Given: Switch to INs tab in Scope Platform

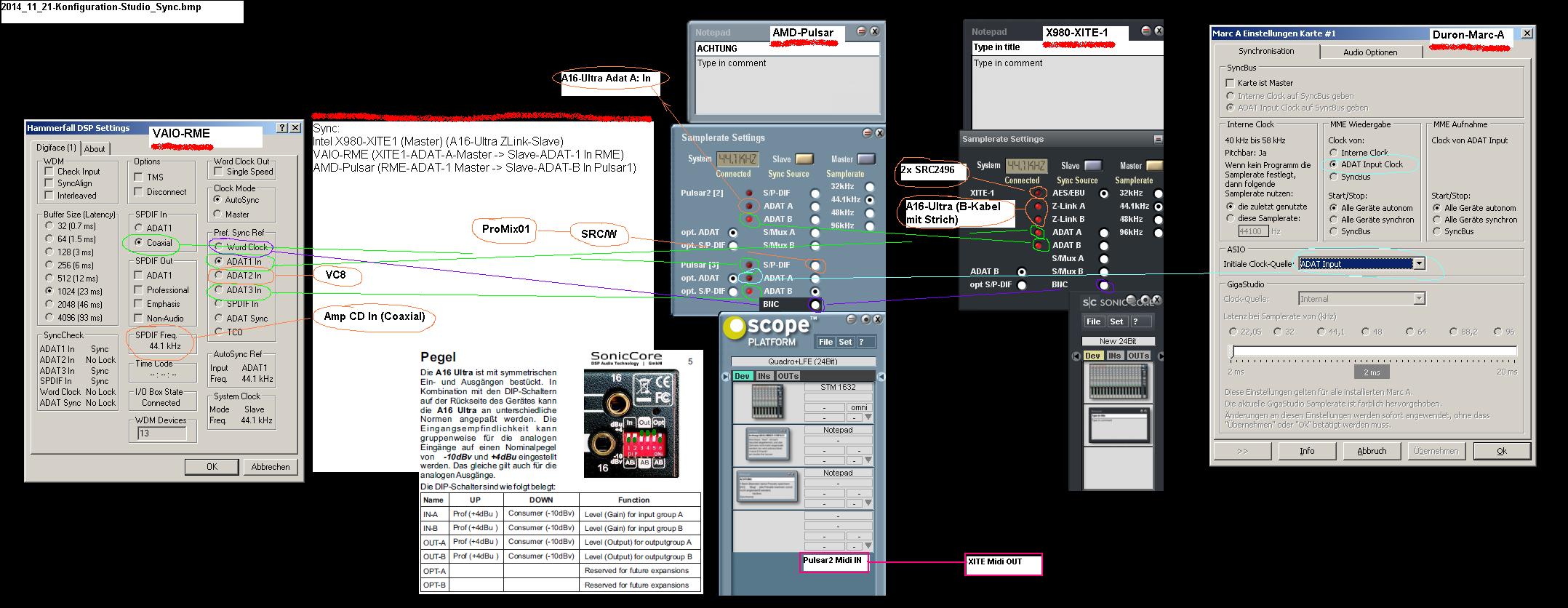Looking at the screenshot, I should (764, 376).
